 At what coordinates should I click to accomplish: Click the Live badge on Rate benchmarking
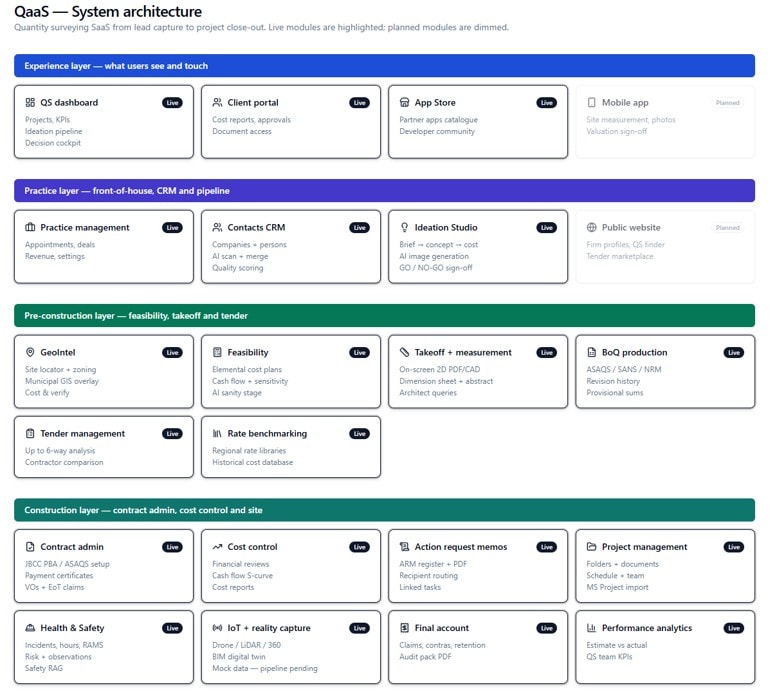click(359, 434)
